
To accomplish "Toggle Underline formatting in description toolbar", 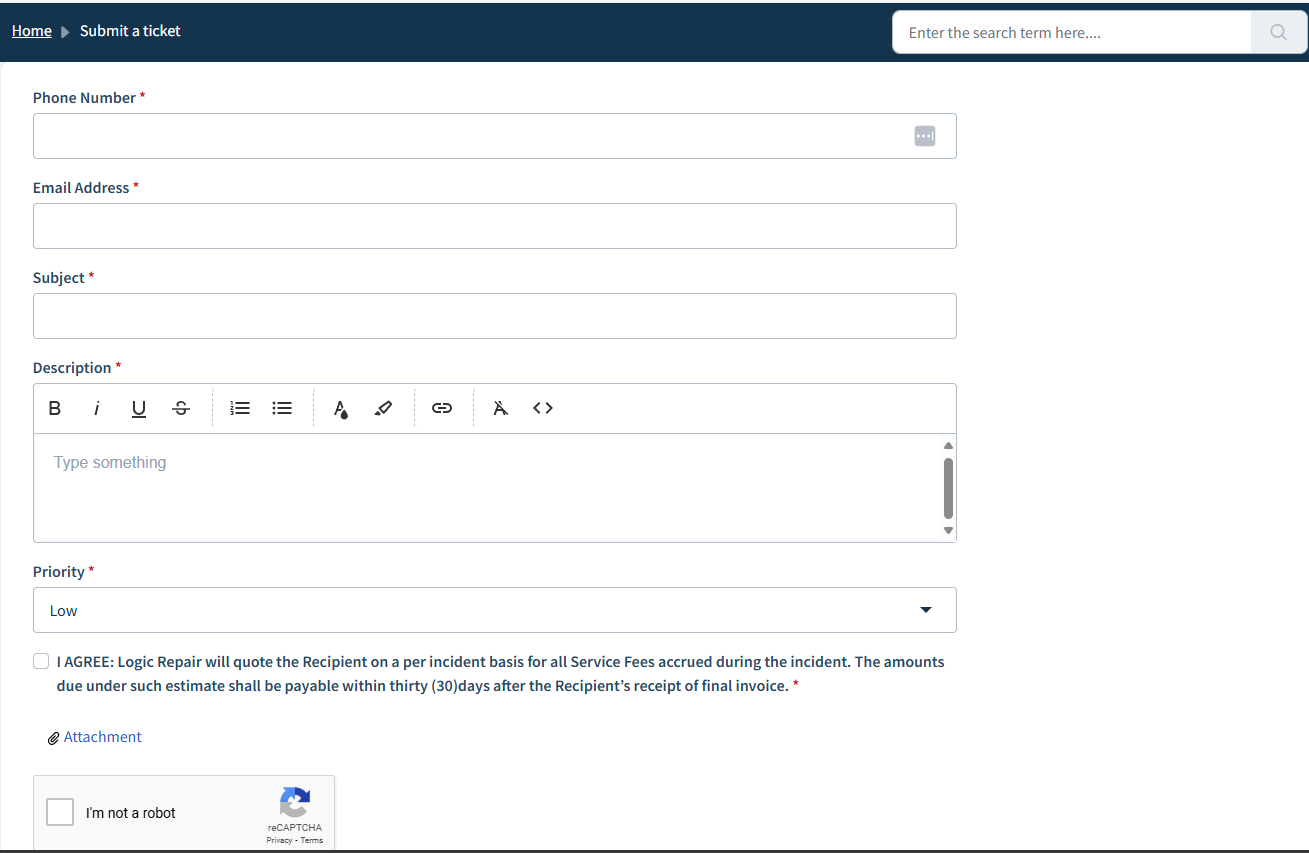I will tap(139, 408).
